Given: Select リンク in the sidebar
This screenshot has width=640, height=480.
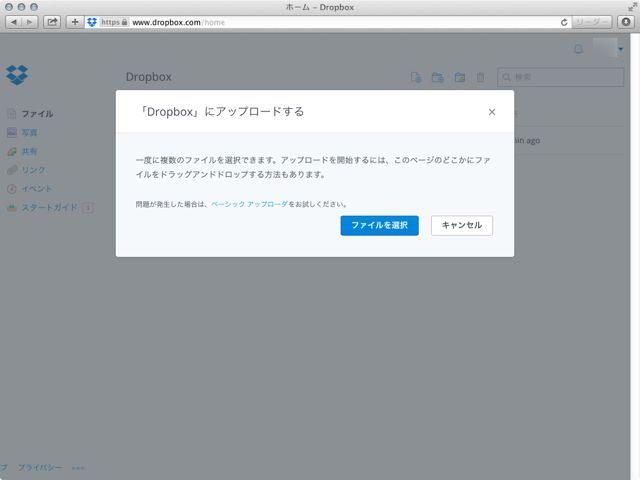Looking at the screenshot, I should tap(33, 170).
